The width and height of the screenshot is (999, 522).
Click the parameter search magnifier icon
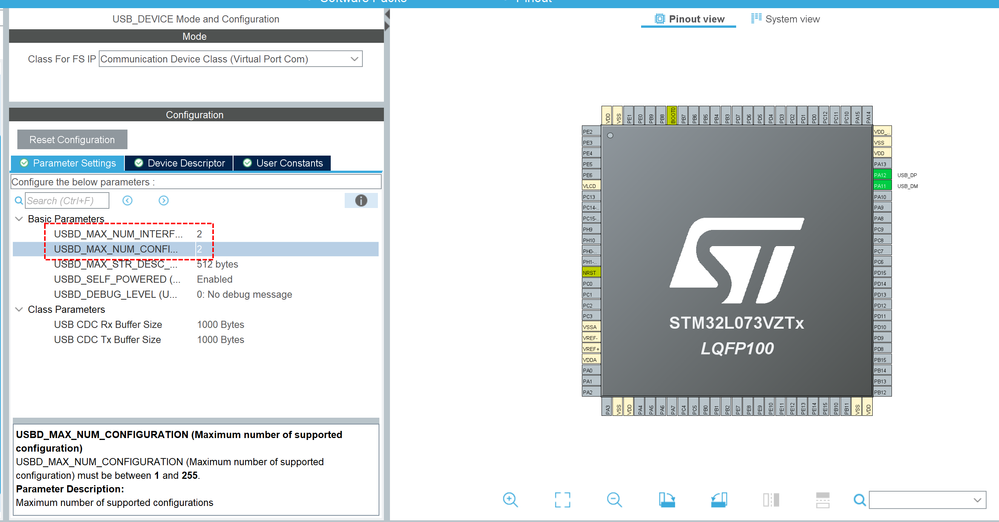click(18, 201)
